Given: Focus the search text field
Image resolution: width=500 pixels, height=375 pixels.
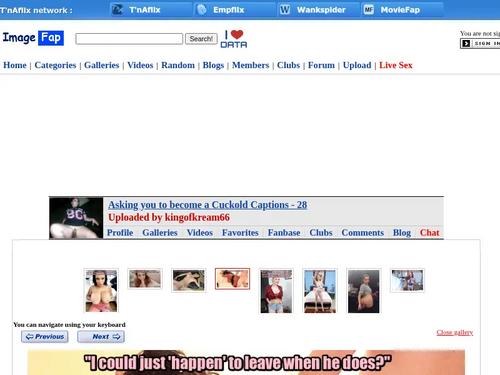Looking at the screenshot, I should pyautogui.click(x=129, y=39).
